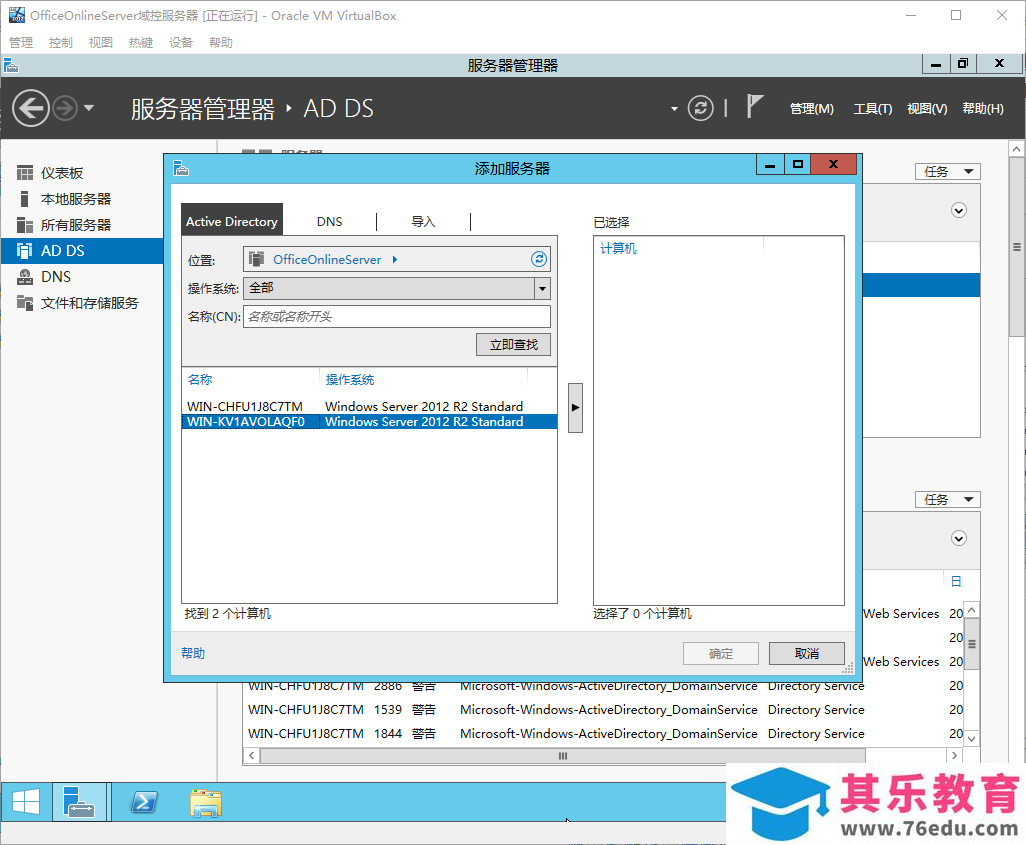Click the 名称(CN) input field

click(397, 316)
